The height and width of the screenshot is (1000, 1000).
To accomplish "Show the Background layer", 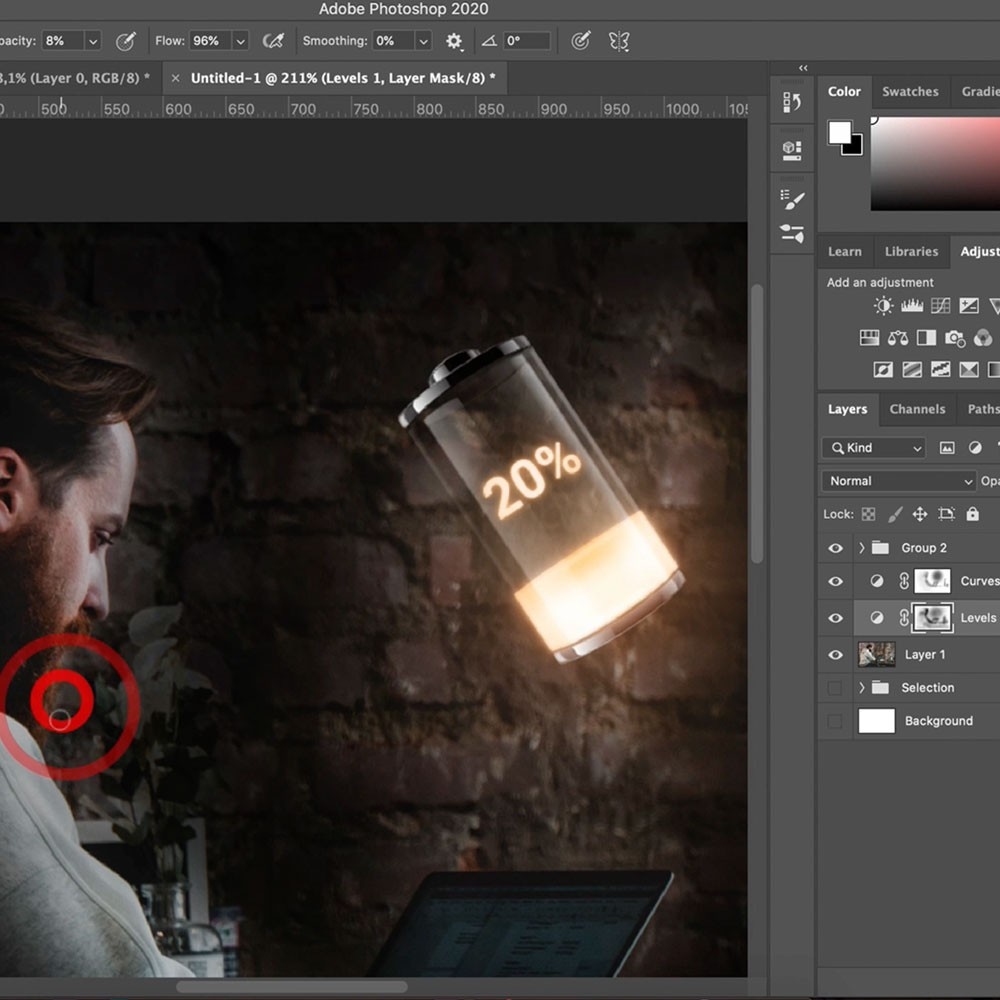I will (x=835, y=721).
